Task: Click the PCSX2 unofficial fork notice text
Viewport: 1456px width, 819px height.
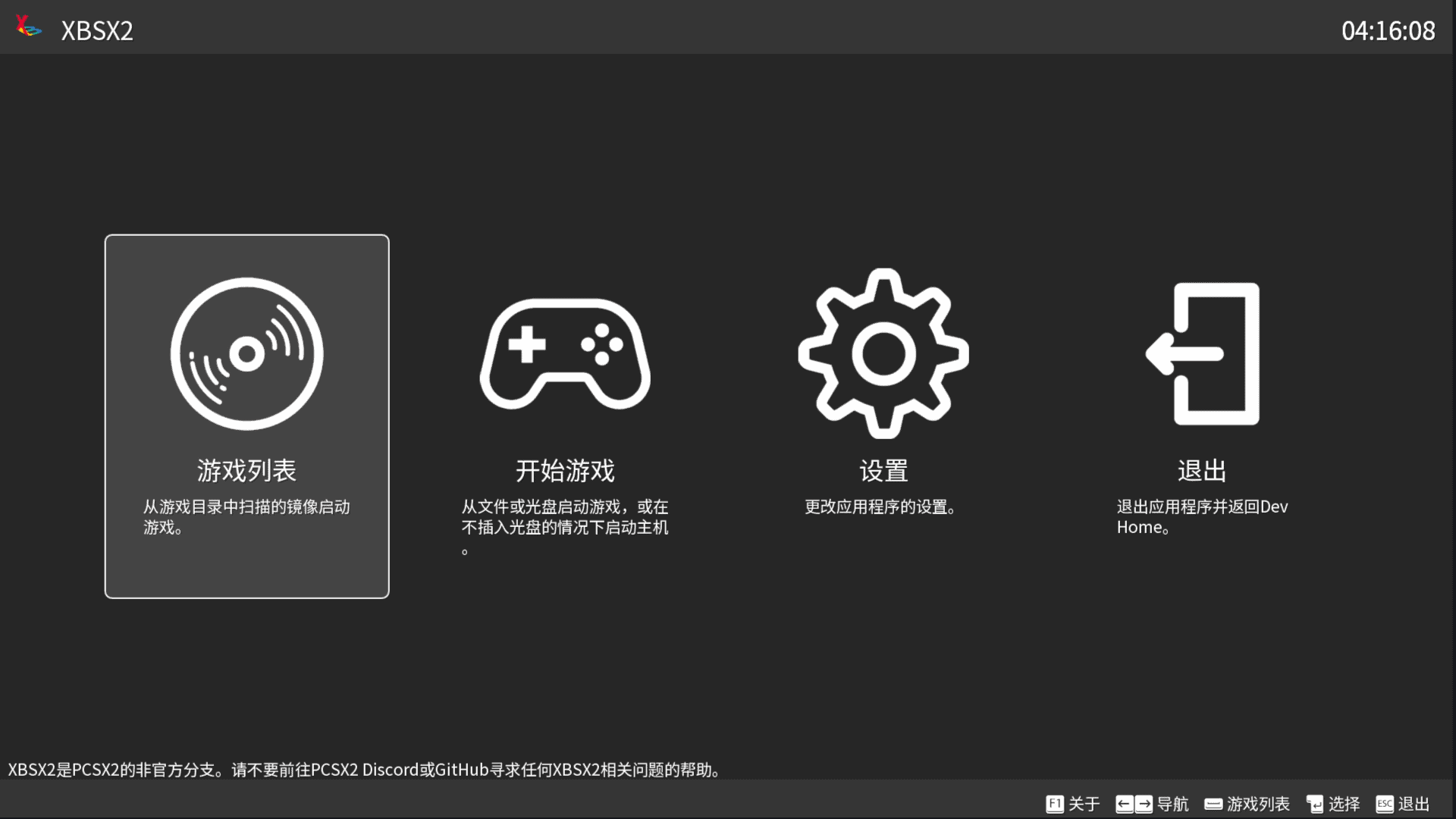Action: click(364, 770)
